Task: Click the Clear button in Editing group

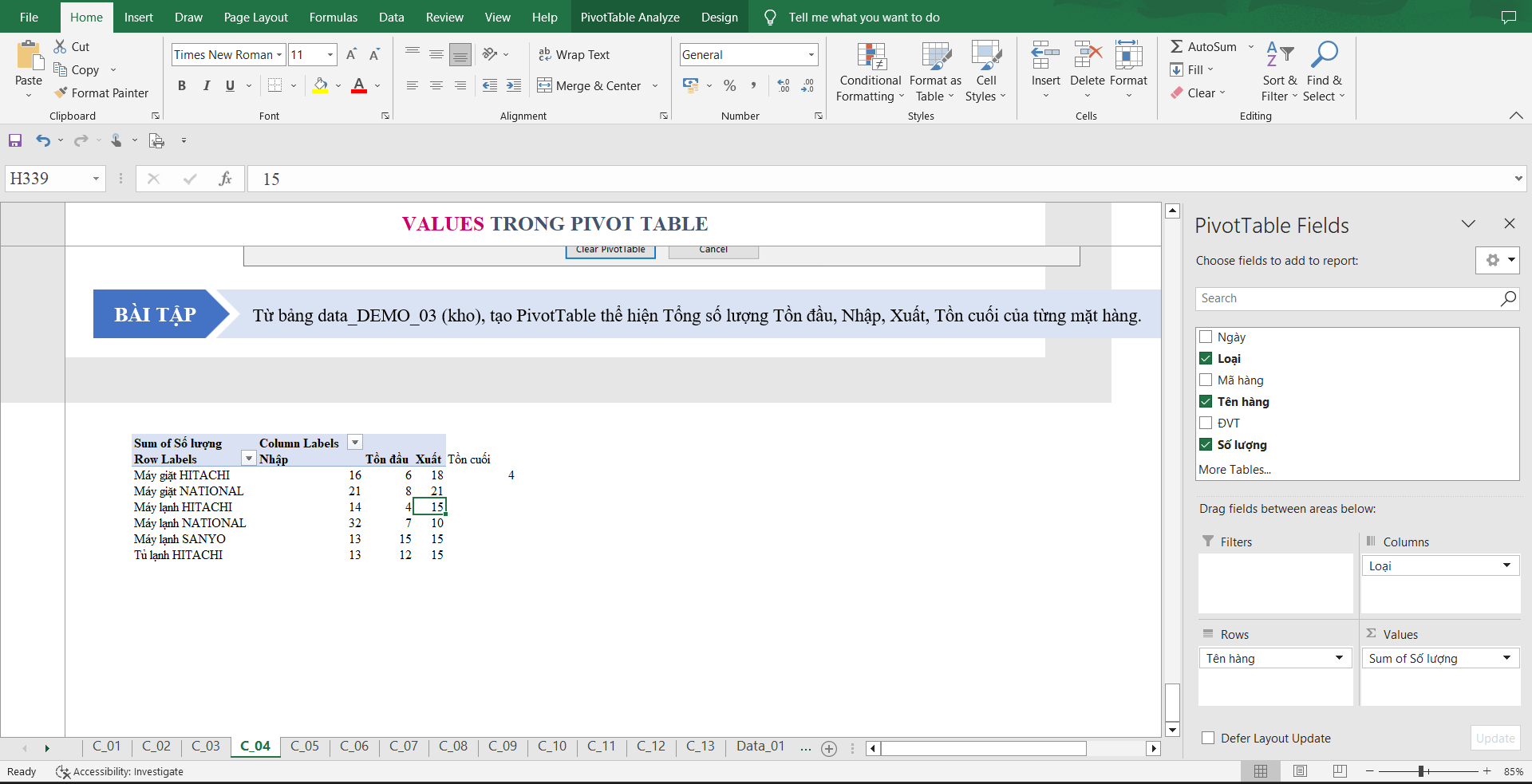Action: pos(1198,93)
